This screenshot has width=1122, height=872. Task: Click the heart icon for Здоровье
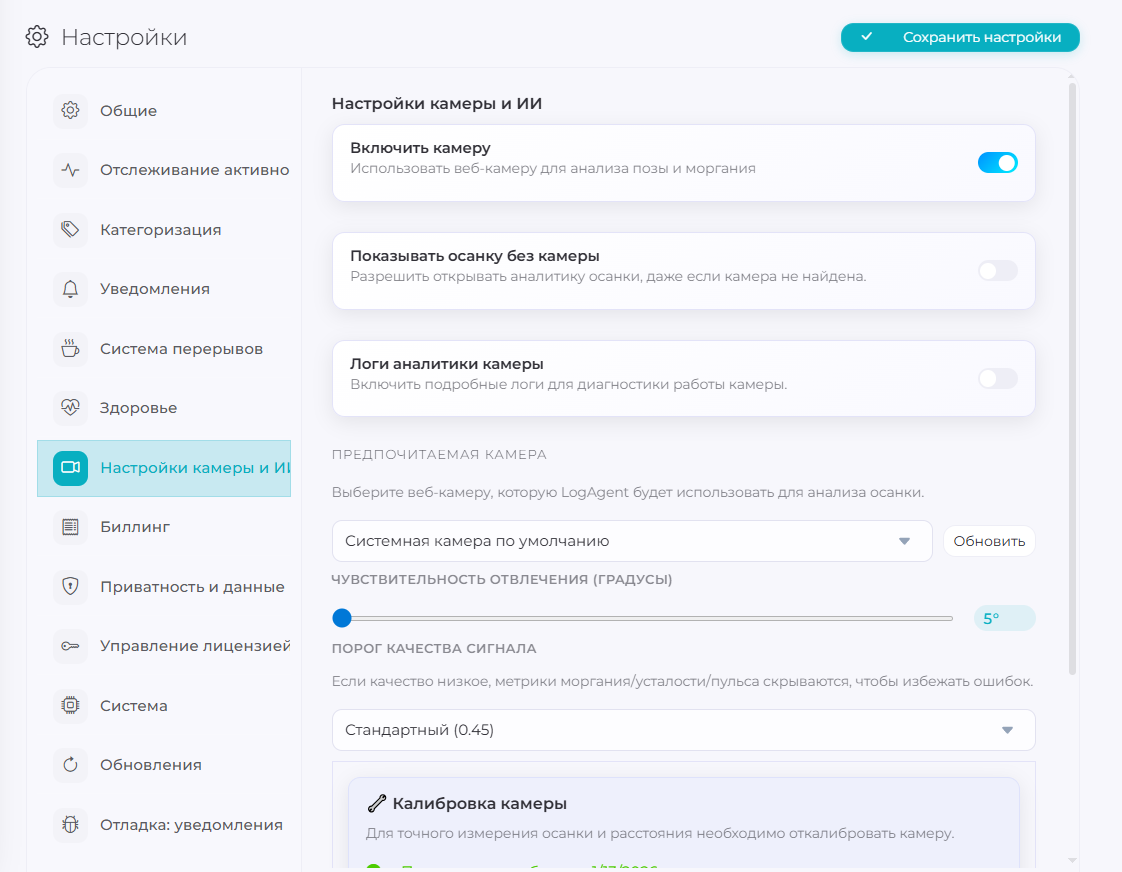coord(70,408)
